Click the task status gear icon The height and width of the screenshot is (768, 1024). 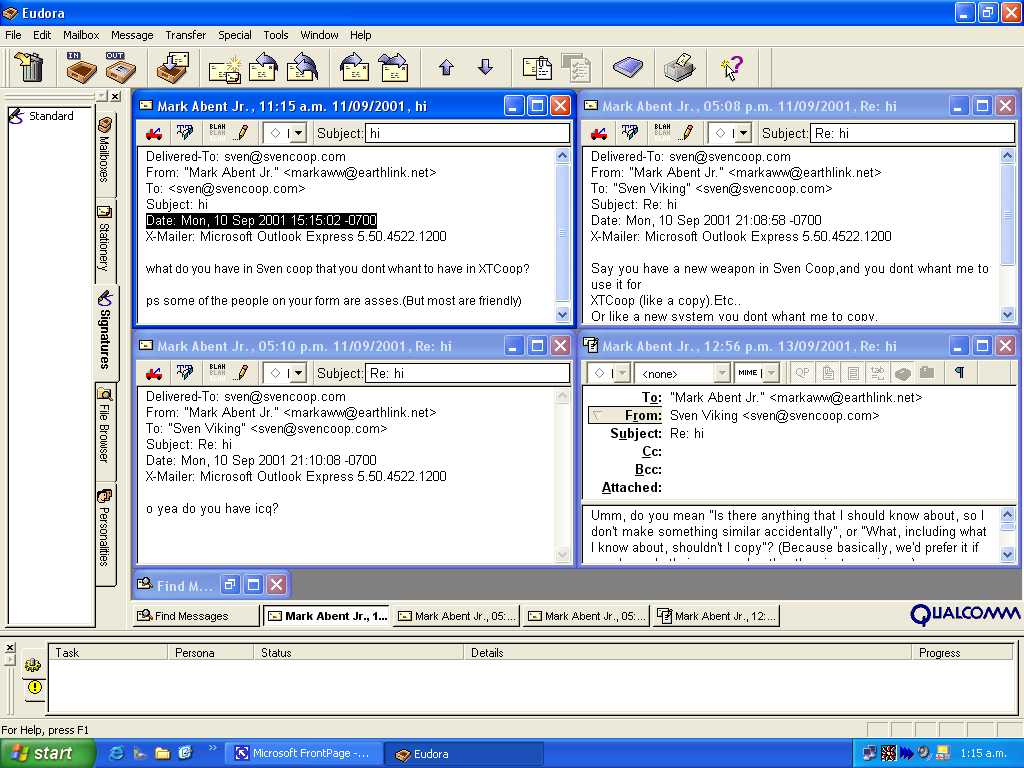(x=33, y=665)
